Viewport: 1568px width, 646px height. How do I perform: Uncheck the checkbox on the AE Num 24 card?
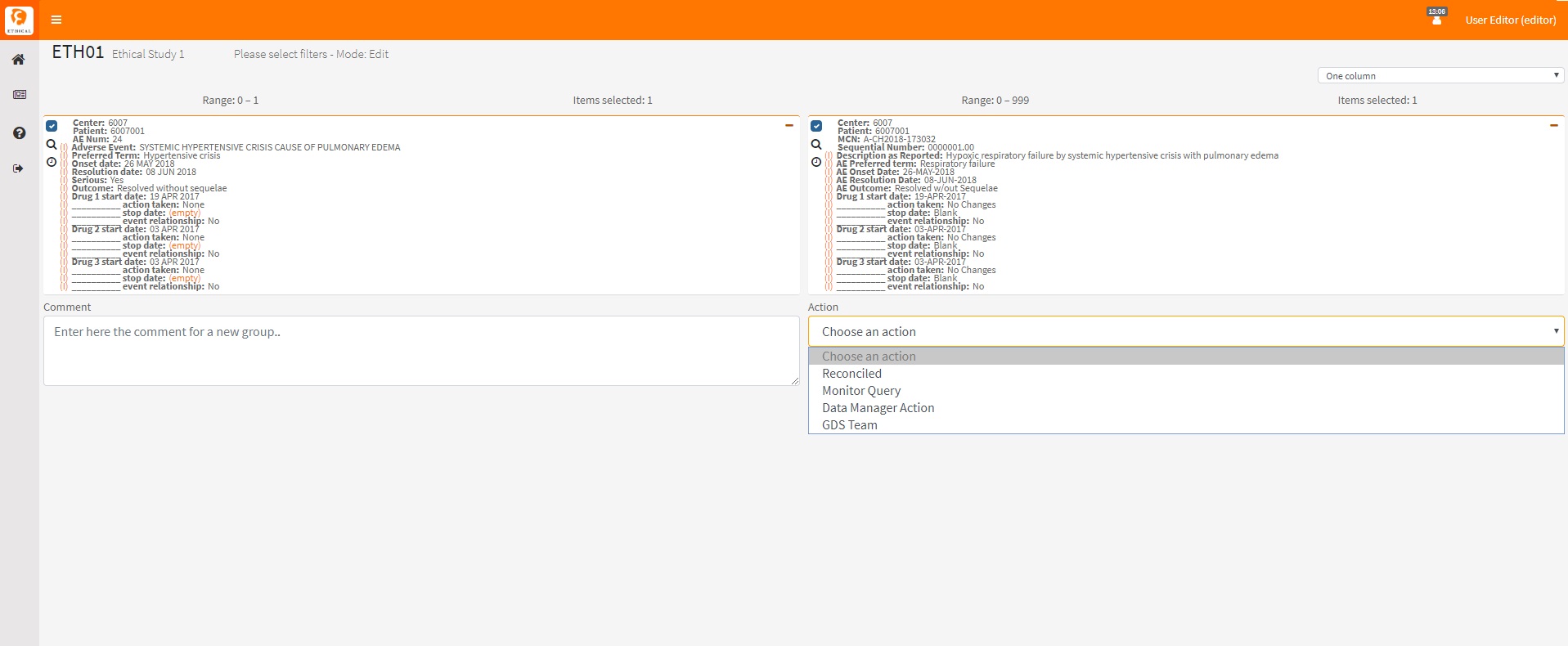pos(52,126)
